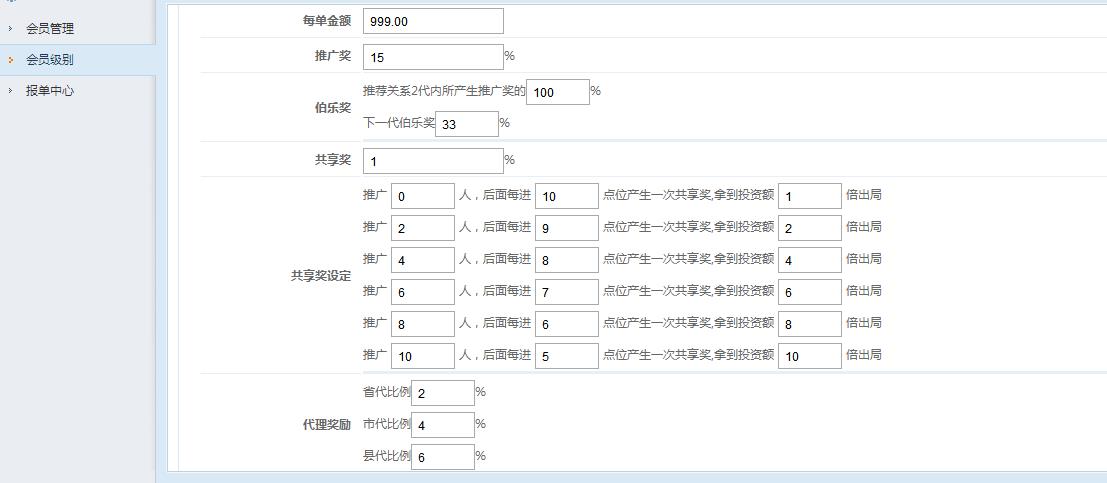Click the orange arrow icon beside 会员级别
The width and height of the screenshot is (1107, 483).
[x=11, y=60]
